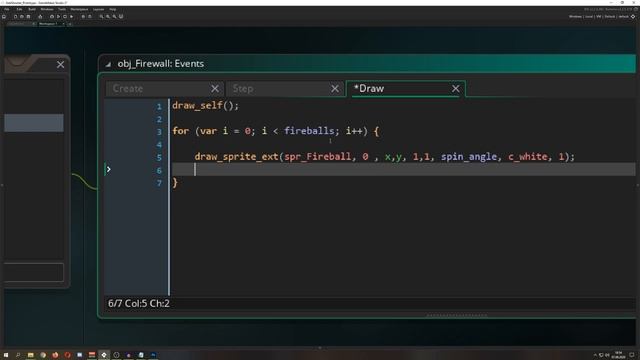Screen dimensions: 640x360
Task: Open the Layouts menu
Action: pos(98,9)
